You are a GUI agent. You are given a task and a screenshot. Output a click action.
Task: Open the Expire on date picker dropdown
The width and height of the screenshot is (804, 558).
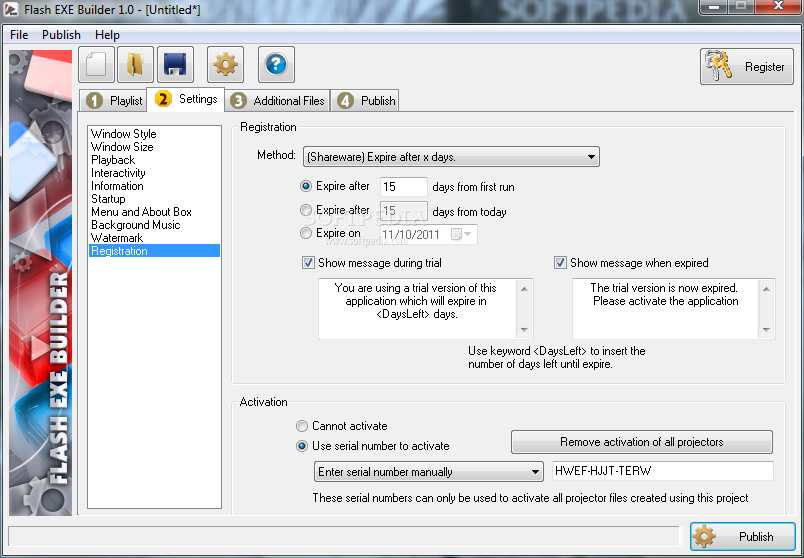coord(467,234)
